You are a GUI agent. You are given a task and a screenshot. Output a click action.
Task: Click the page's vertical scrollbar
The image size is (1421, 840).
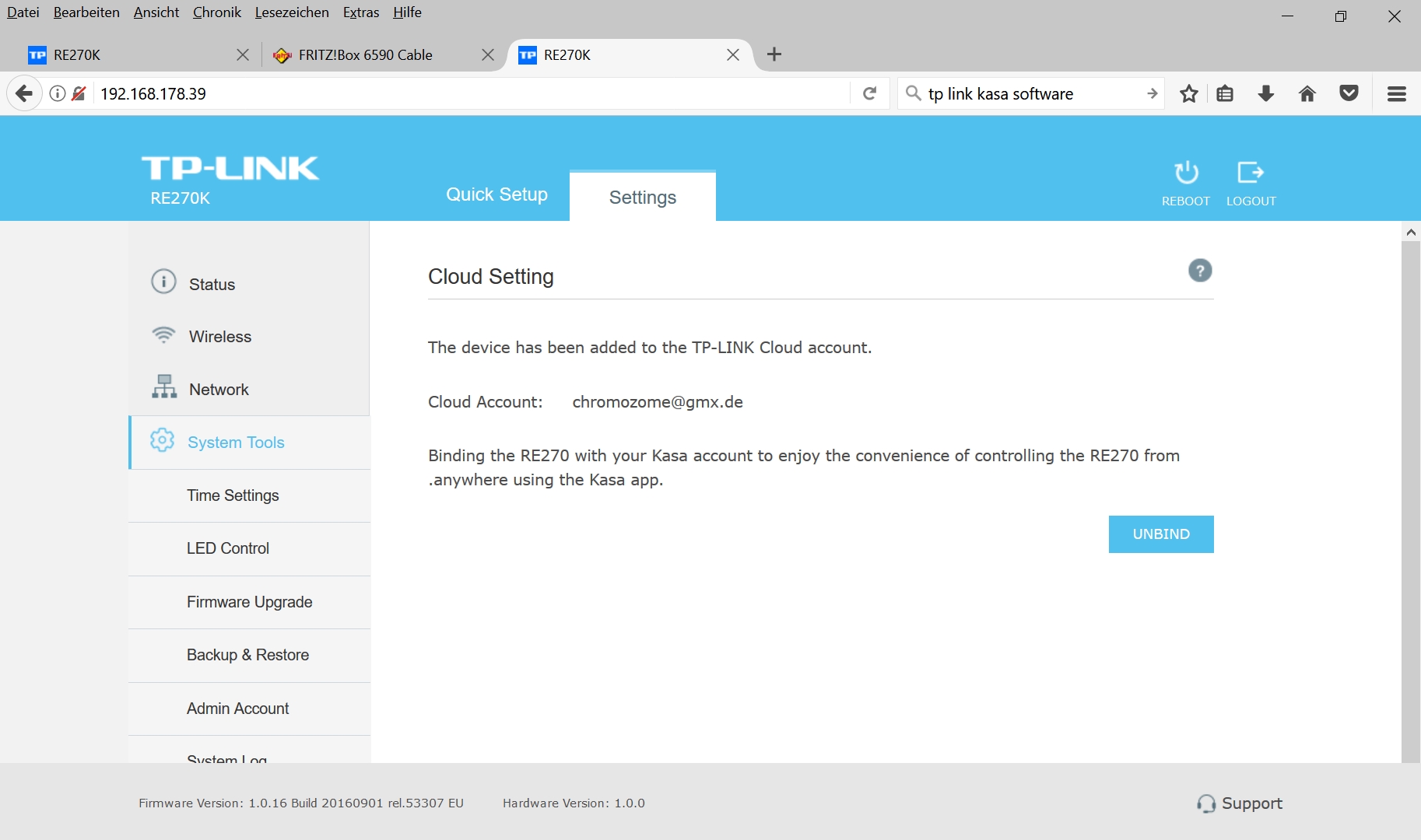click(1410, 498)
